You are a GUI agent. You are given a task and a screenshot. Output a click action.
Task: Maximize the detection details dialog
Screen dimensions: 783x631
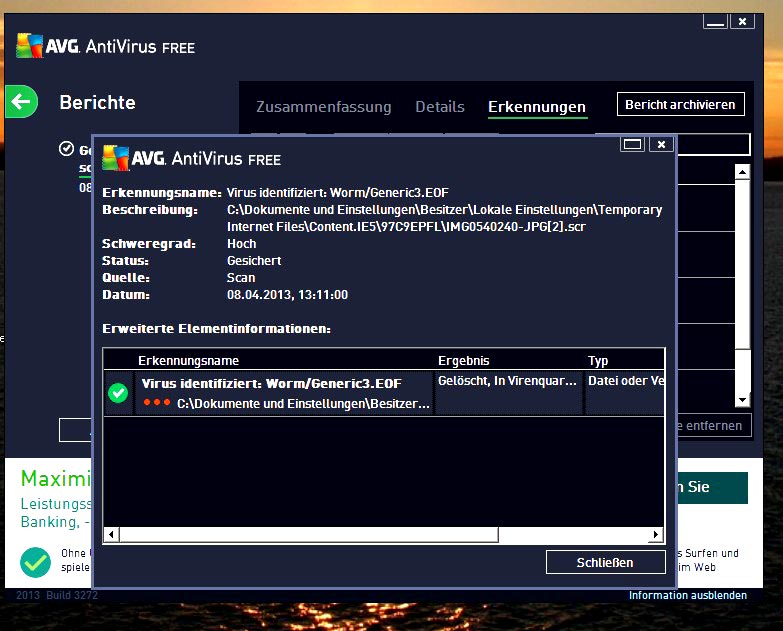tap(632, 144)
